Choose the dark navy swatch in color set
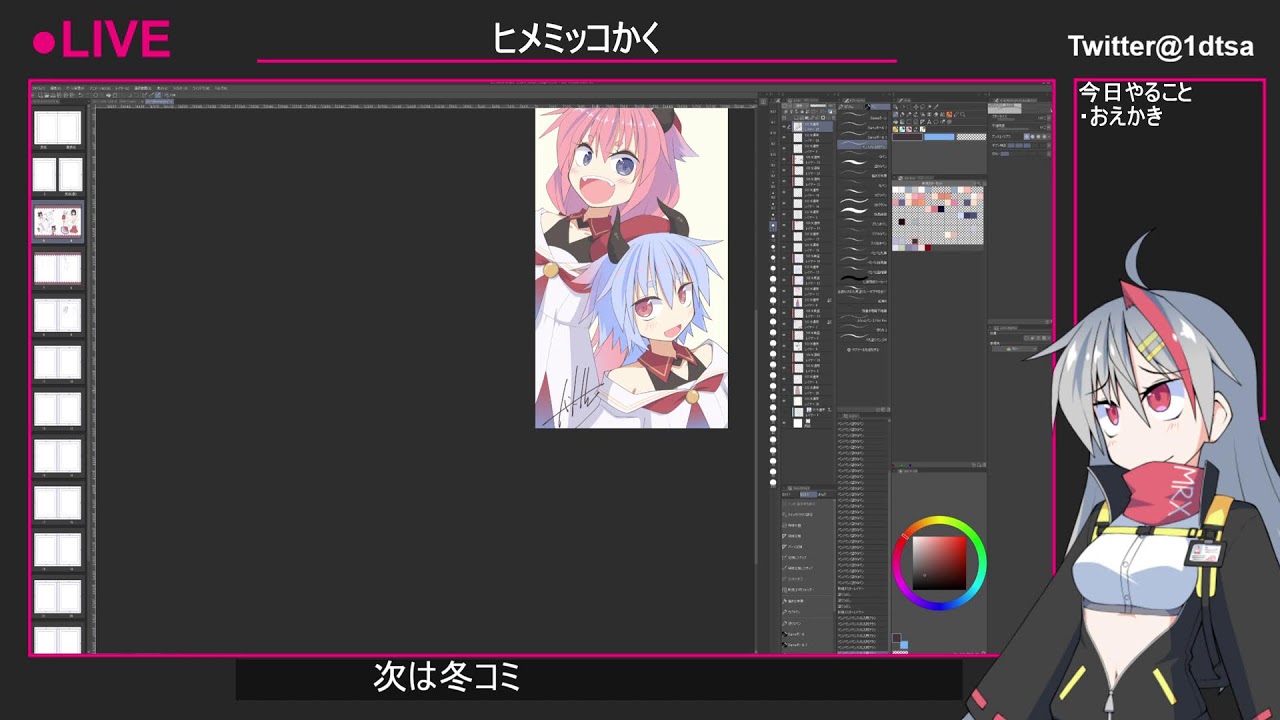Screen dimensions: 1280x720 [x=941, y=209]
